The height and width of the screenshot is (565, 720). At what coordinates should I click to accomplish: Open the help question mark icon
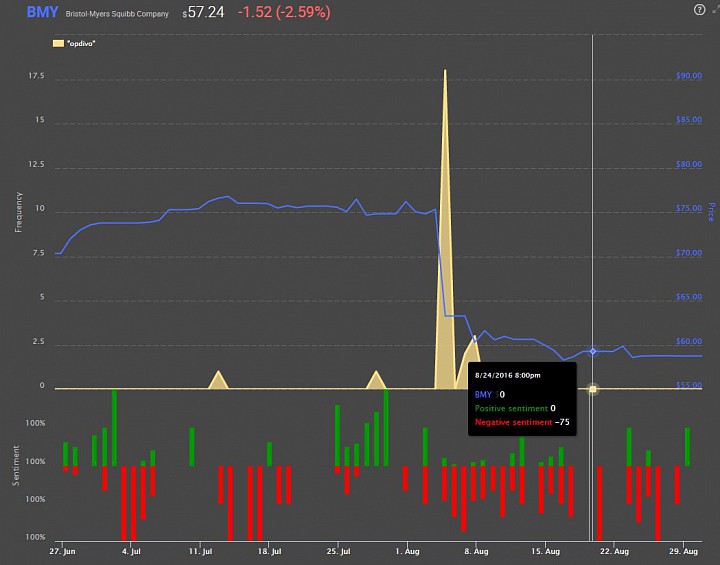[699, 10]
